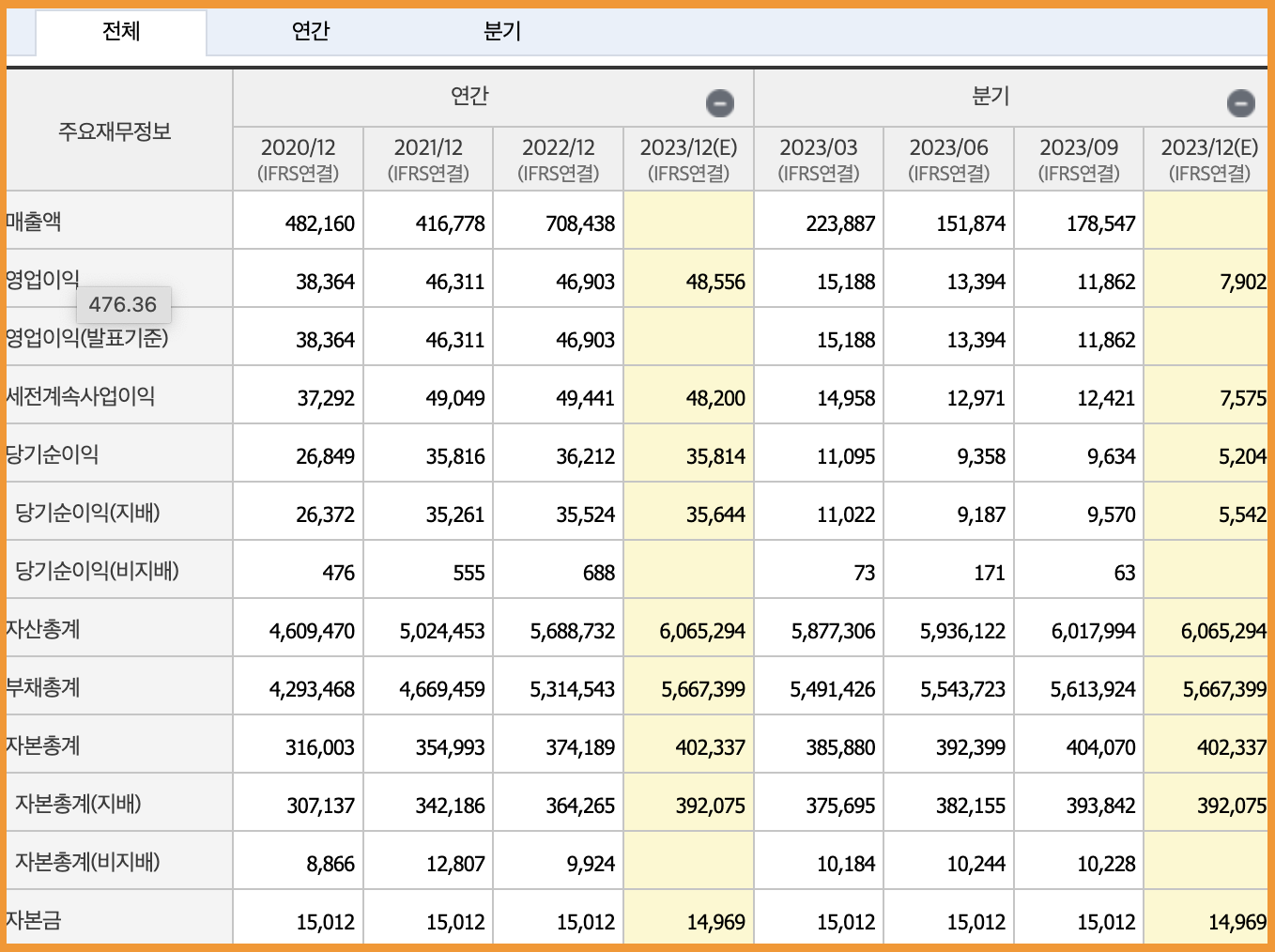1275x952 pixels.
Task: Click the 세전계속사업이익 row label
Action: (x=81, y=396)
